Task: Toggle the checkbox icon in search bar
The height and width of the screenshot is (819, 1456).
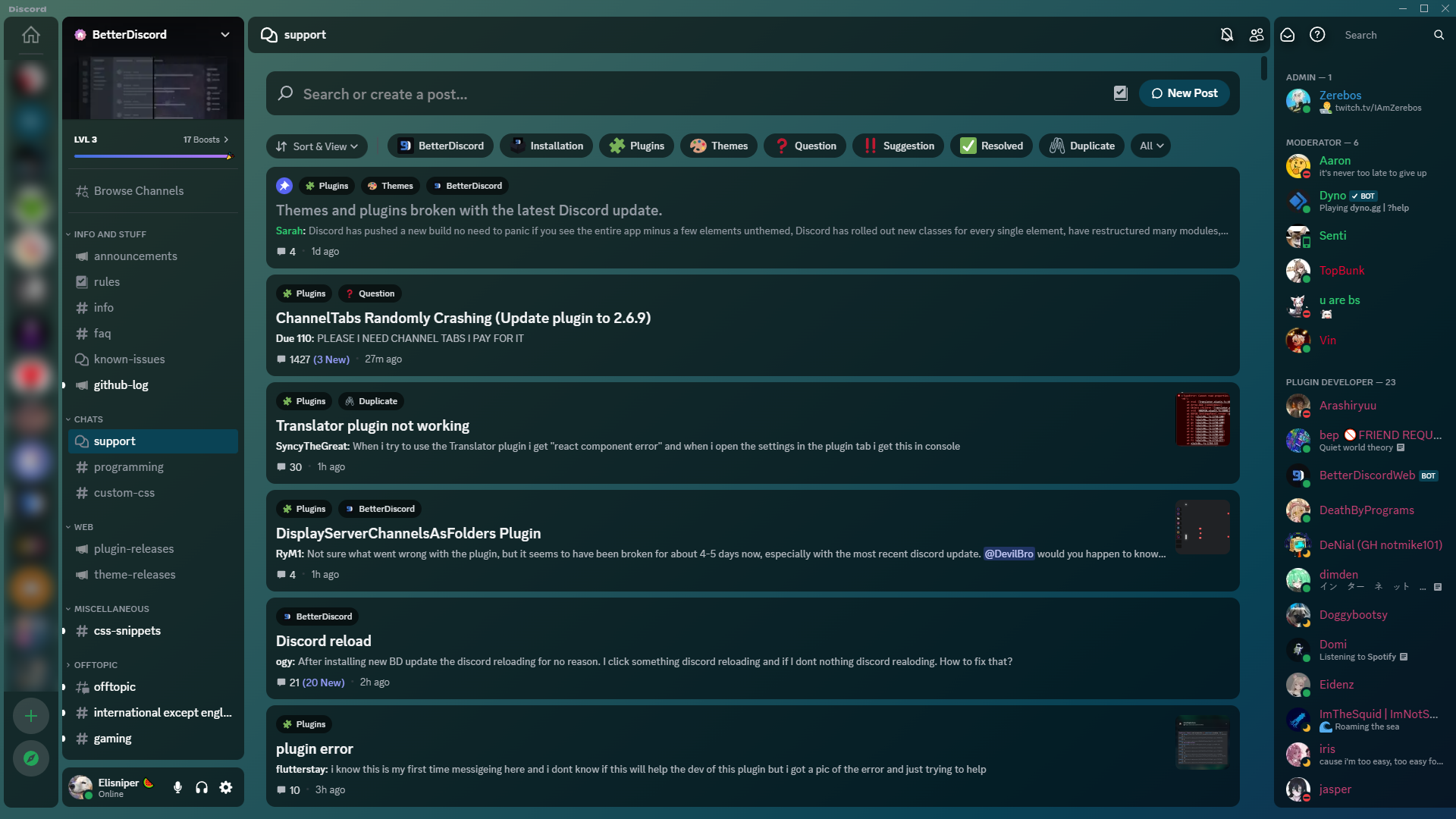Action: pos(1120,93)
